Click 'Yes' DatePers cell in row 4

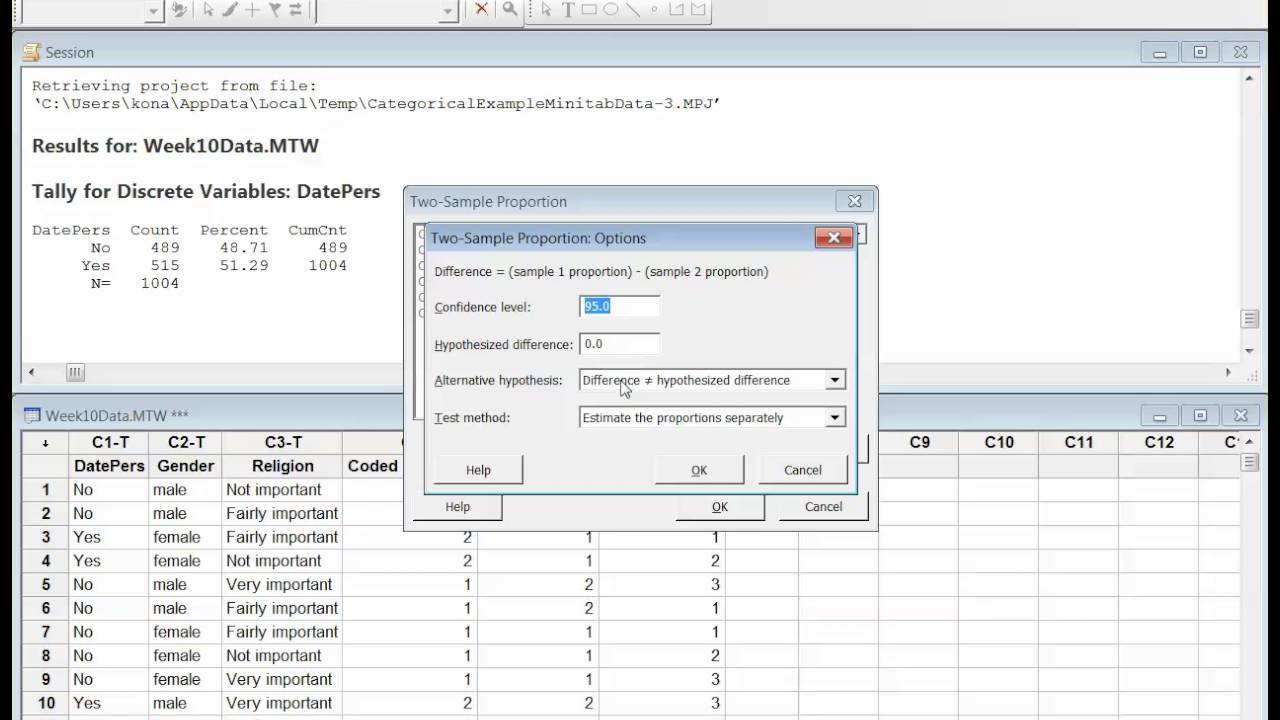[110, 561]
